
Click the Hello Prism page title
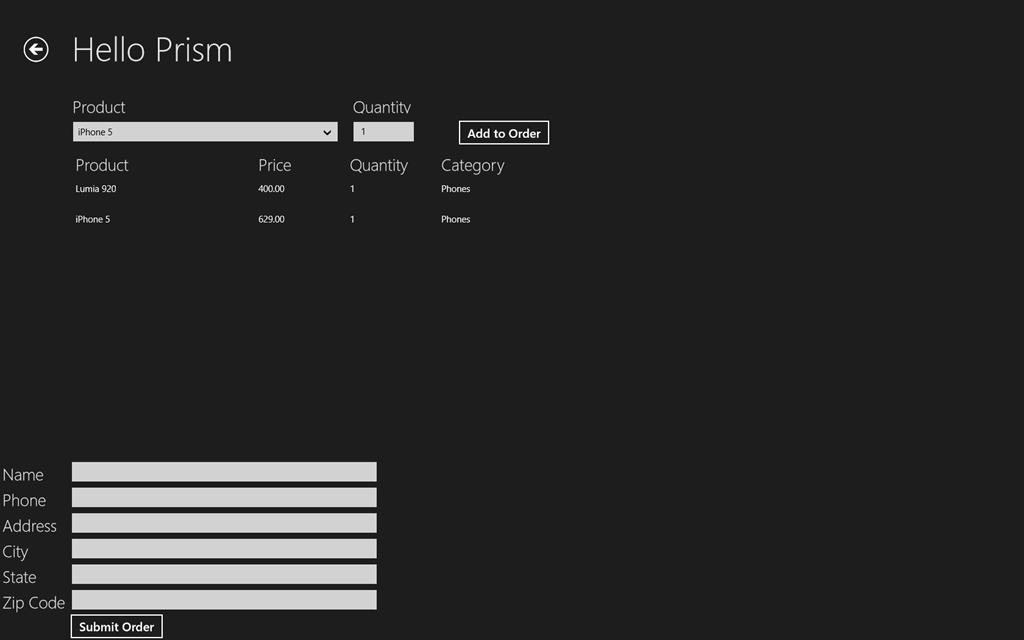click(x=152, y=50)
